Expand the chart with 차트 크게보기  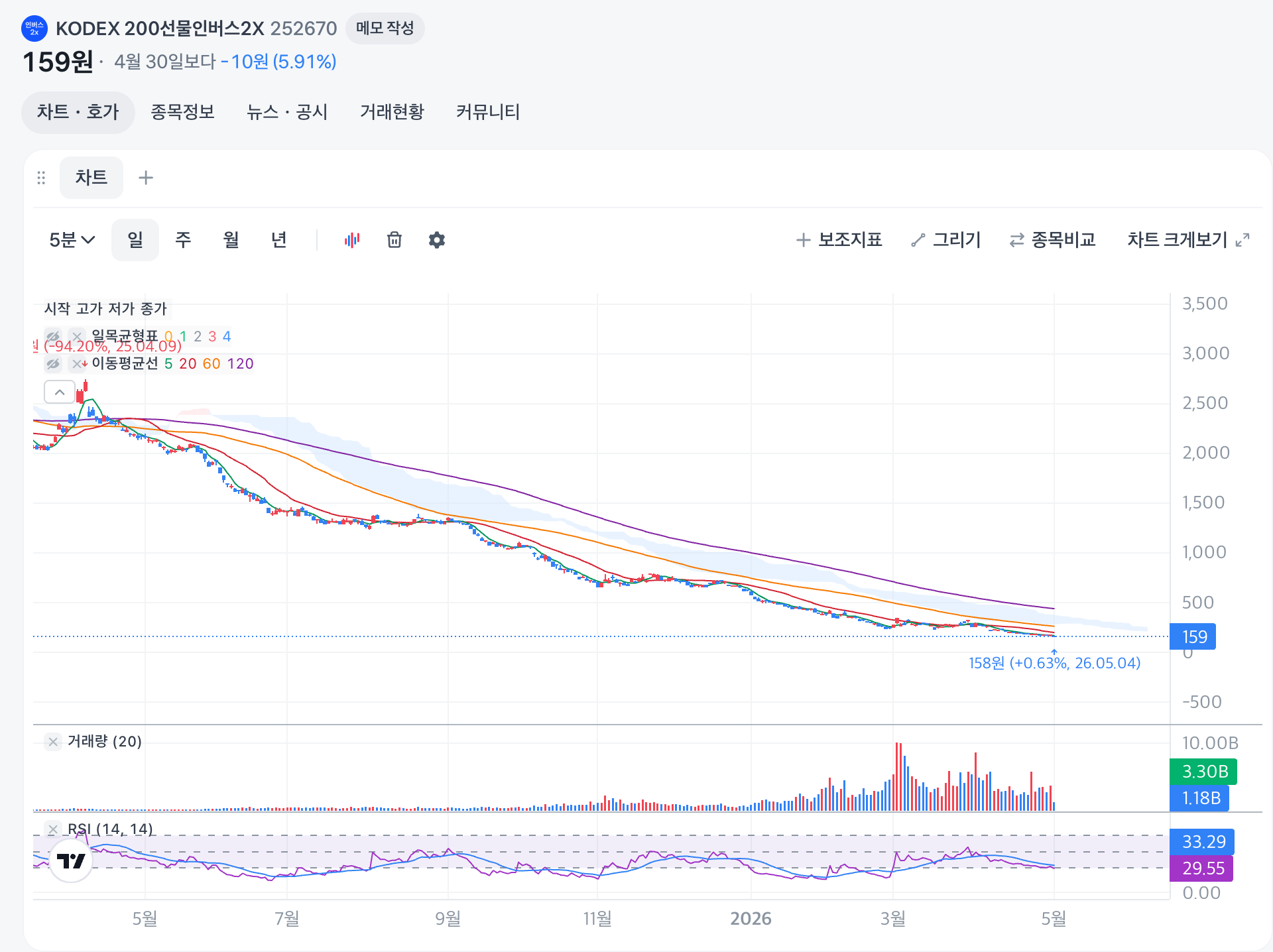click(1188, 240)
